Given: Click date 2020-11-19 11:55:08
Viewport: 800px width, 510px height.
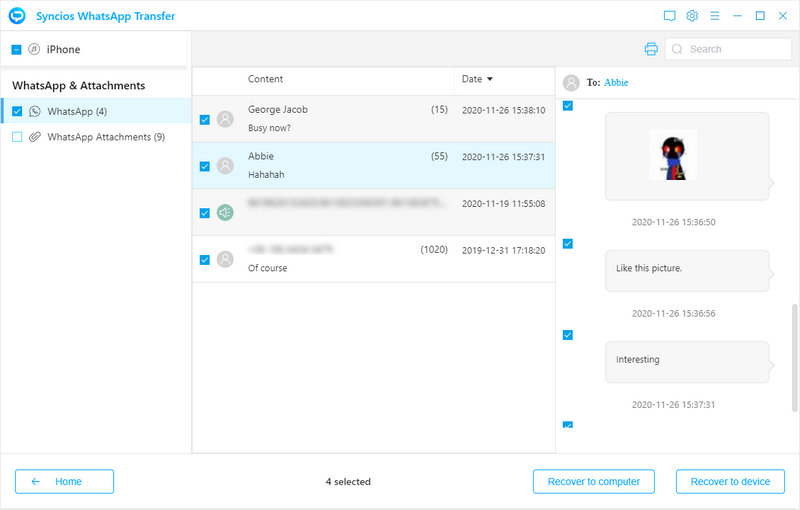Looking at the screenshot, I should pyautogui.click(x=504, y=203).
